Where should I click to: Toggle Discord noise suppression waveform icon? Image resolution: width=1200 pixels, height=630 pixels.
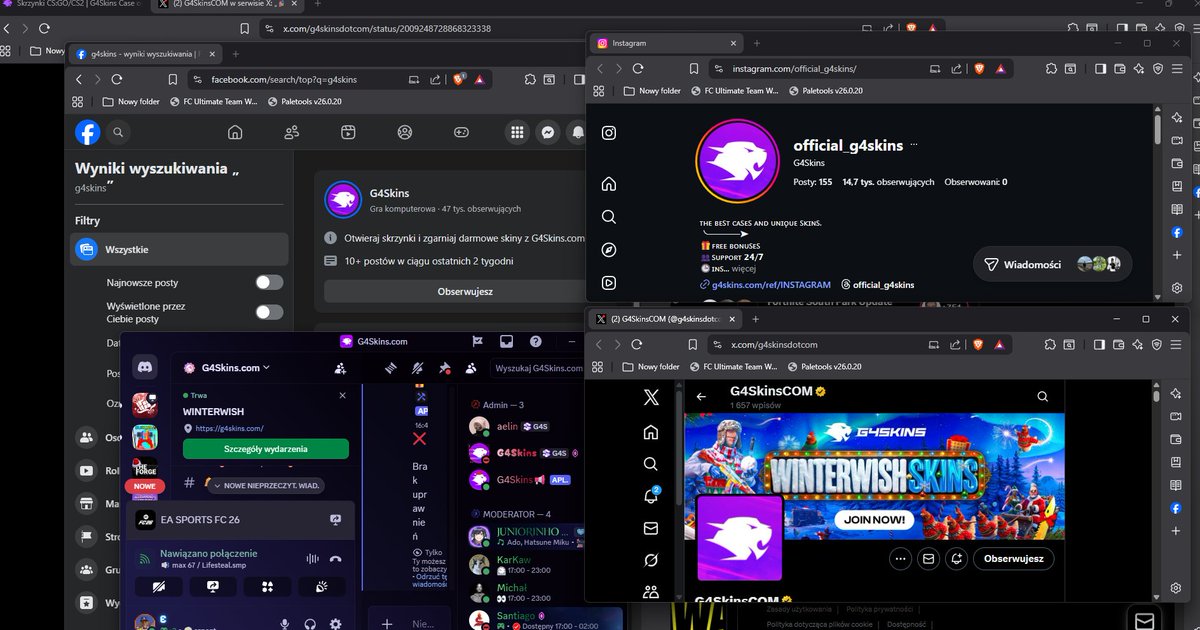[312, 559]
